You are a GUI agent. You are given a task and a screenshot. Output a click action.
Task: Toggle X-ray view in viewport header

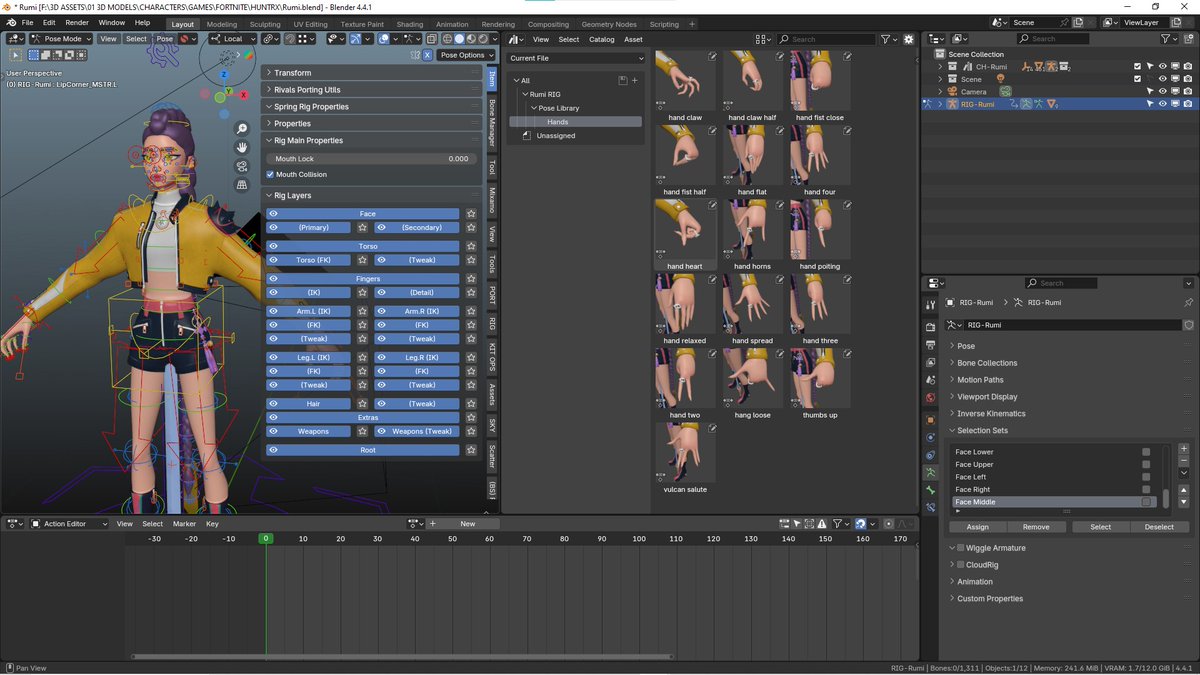pyautogui.click(x=432, y=39)
